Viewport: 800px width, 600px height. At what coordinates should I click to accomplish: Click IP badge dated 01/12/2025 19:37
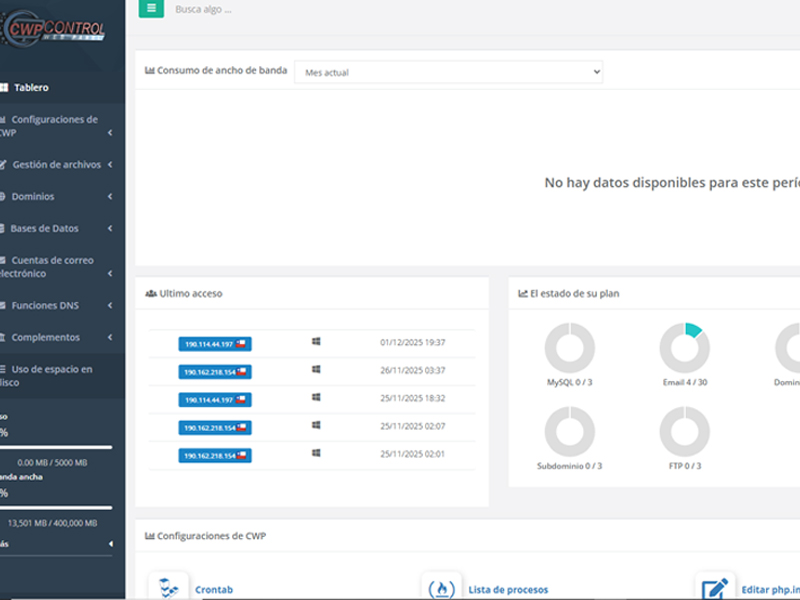click(214, 344)
